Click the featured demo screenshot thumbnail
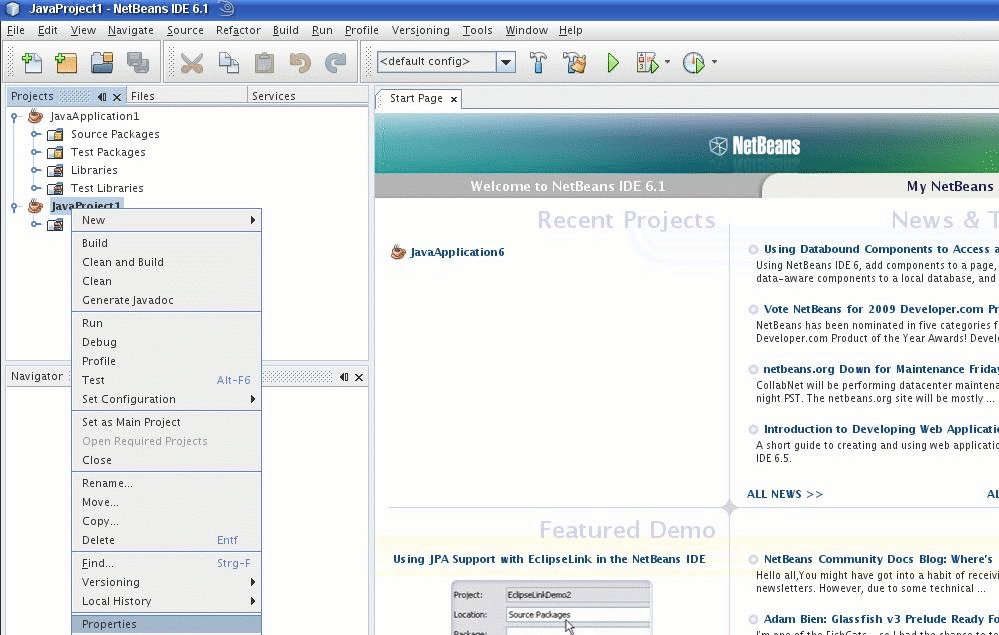The height and width of the screenshot is (635, 999). pos(552,608)
